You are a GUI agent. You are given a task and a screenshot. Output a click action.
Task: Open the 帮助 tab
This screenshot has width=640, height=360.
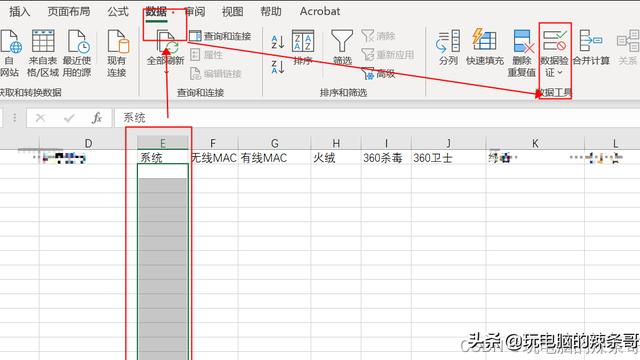[271, 11]
